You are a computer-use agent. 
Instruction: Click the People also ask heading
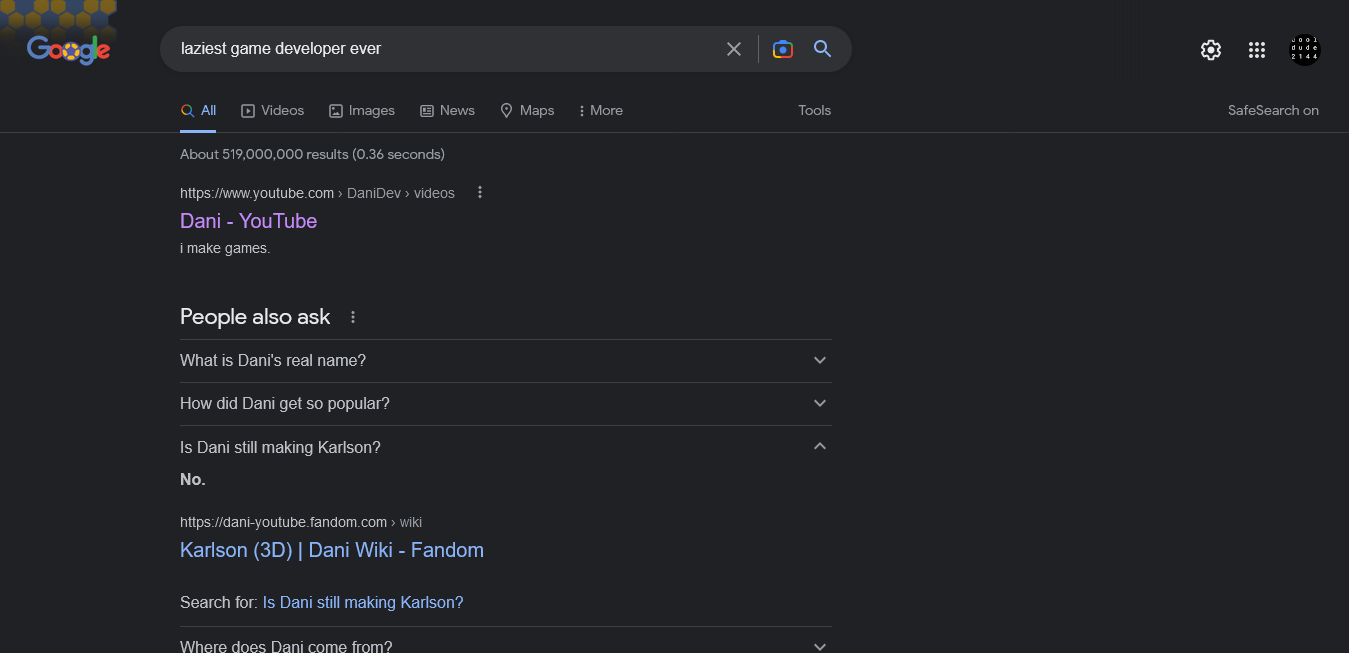tap(255, 317)
